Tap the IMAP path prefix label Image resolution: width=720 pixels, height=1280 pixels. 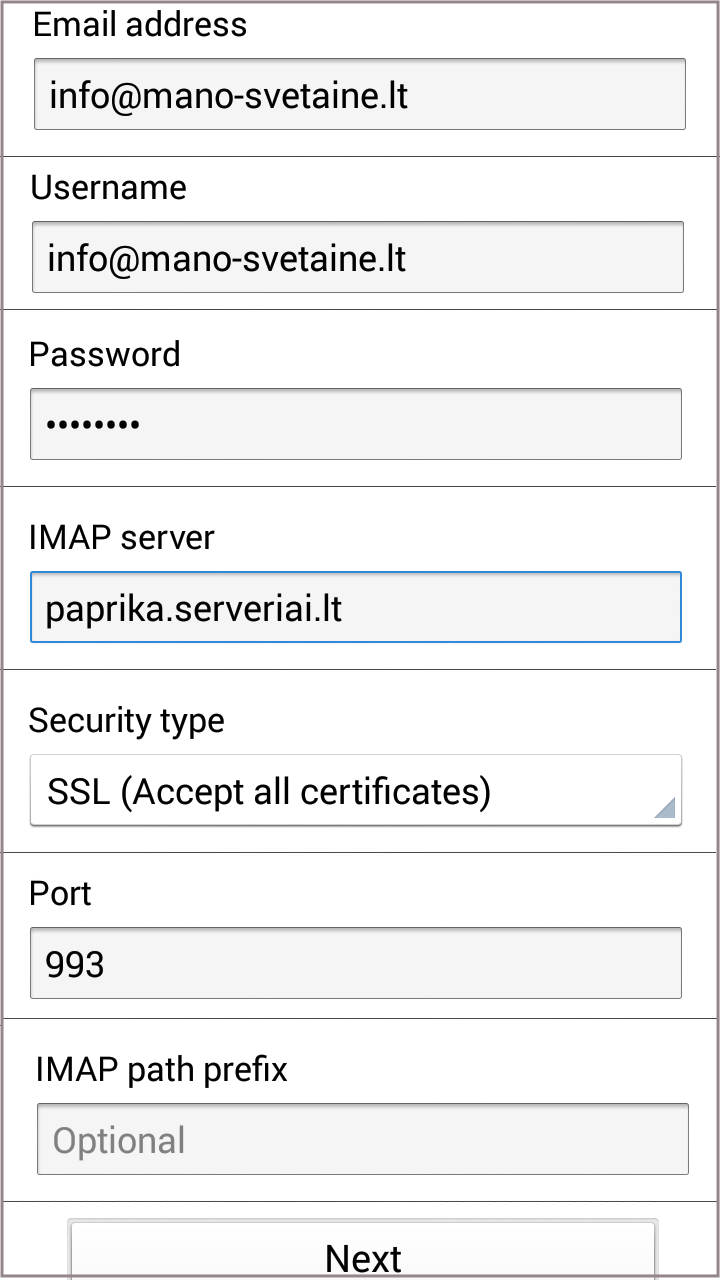click(161, 1070)
